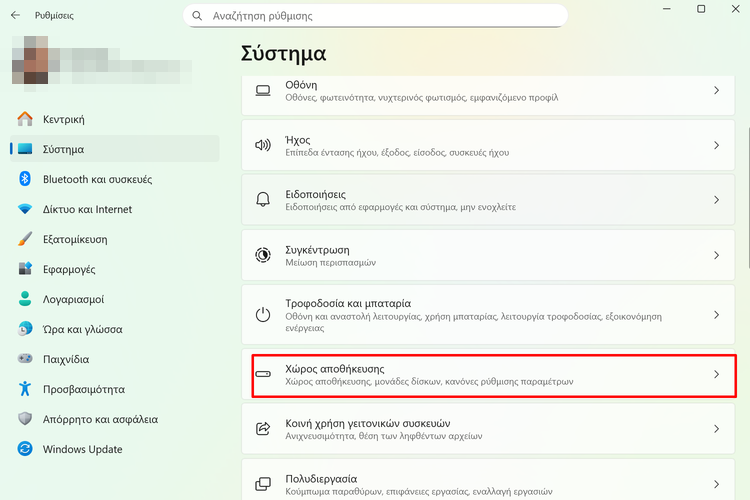Open Κοινή χρήση γειτονικών συσκευών chevron
This screenshot has height=500, width=750.
pyautogui.click(x=717, y=429)
